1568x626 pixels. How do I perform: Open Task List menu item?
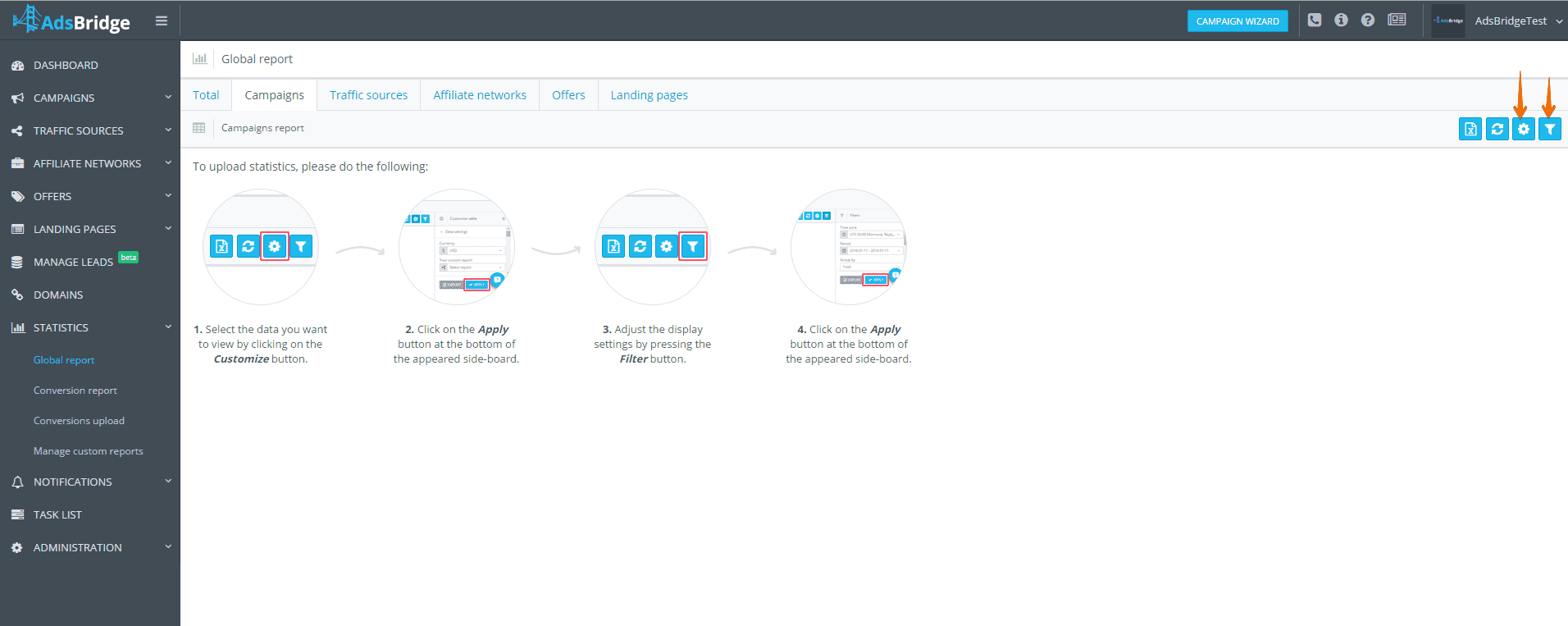(x=57, y=515)
